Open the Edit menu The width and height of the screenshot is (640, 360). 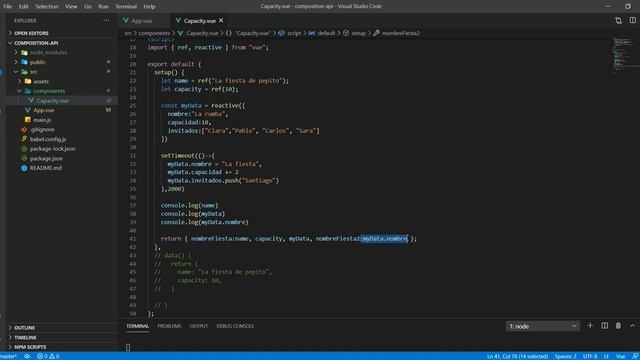tap(23, 7)
